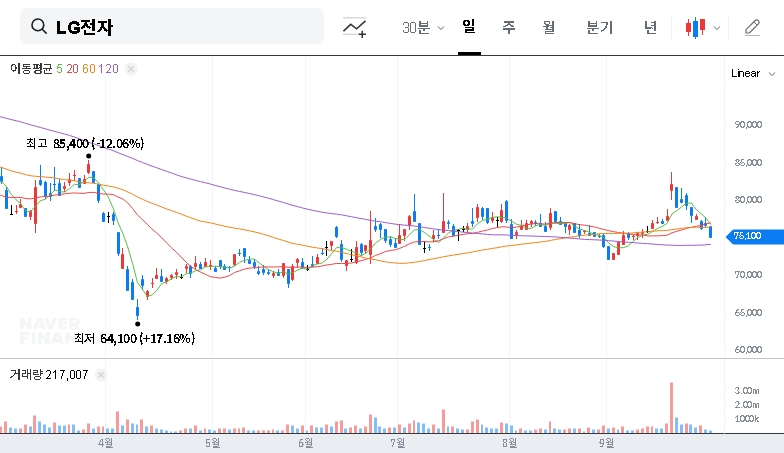The width and height of the screenshot is (784, 453).
Task: Expand the 30분 interval dropdown
Action: (423, 28)
